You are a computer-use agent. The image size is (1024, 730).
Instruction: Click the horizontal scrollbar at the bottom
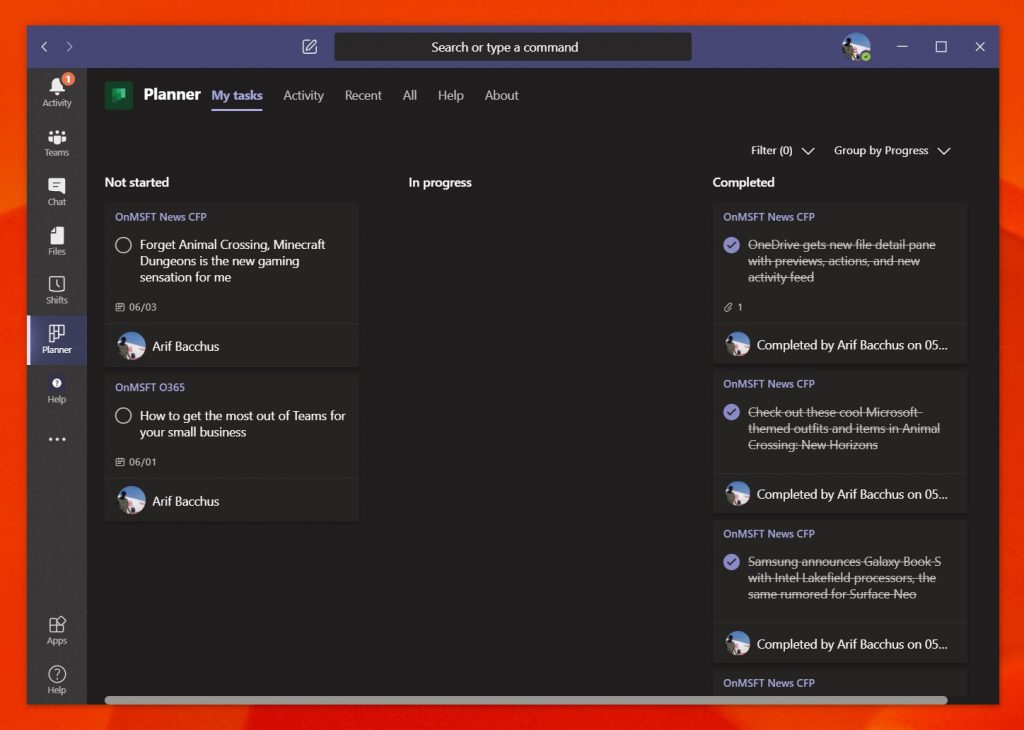(526, 700)
